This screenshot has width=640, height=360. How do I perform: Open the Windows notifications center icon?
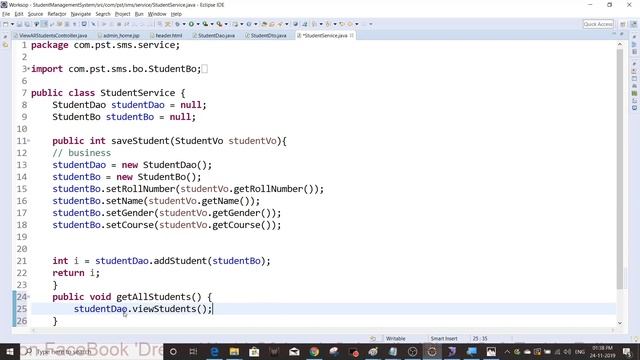627,351
